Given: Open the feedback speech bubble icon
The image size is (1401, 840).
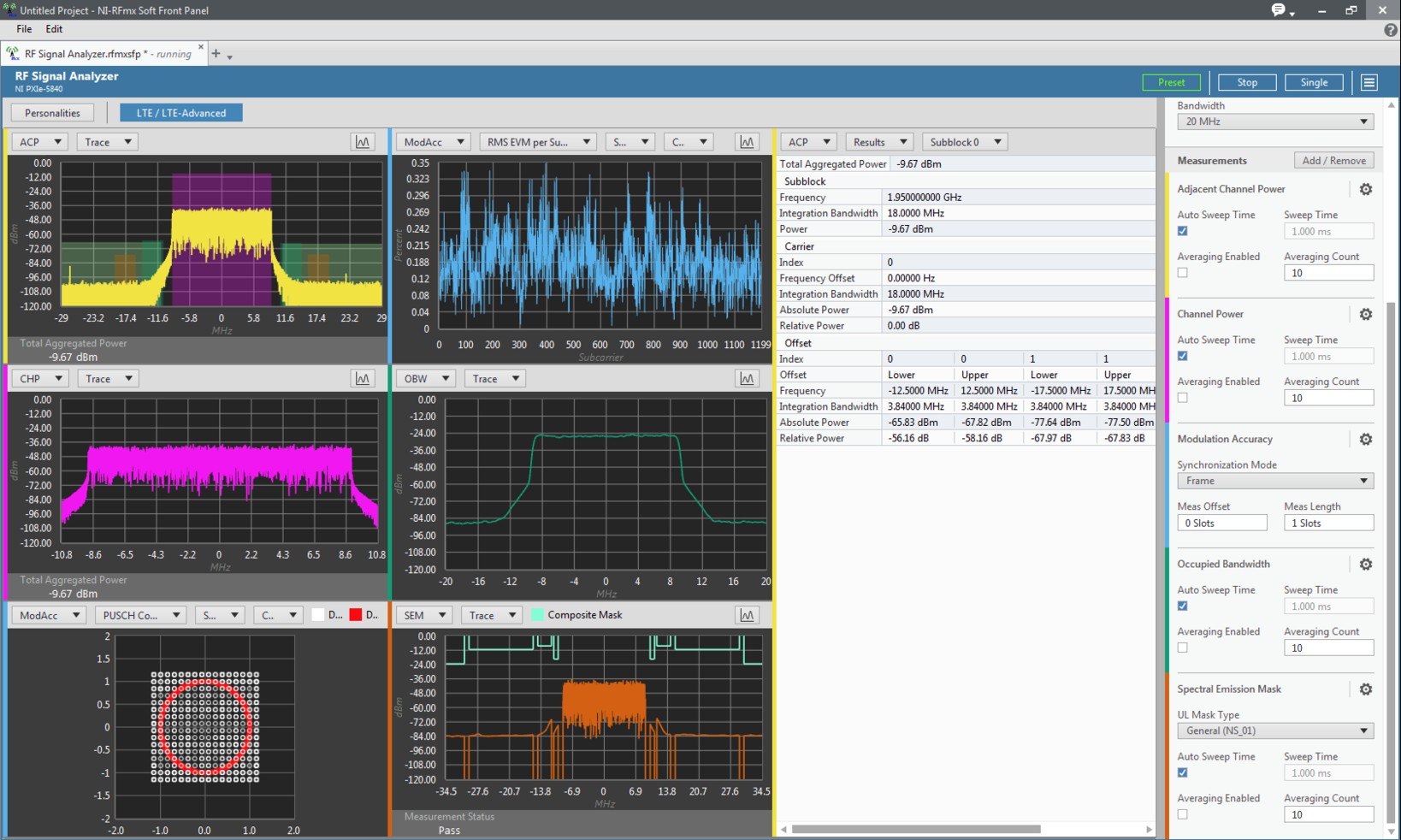Looking at the screenshot, I should pyautogui.click(x=1280, y=10).
